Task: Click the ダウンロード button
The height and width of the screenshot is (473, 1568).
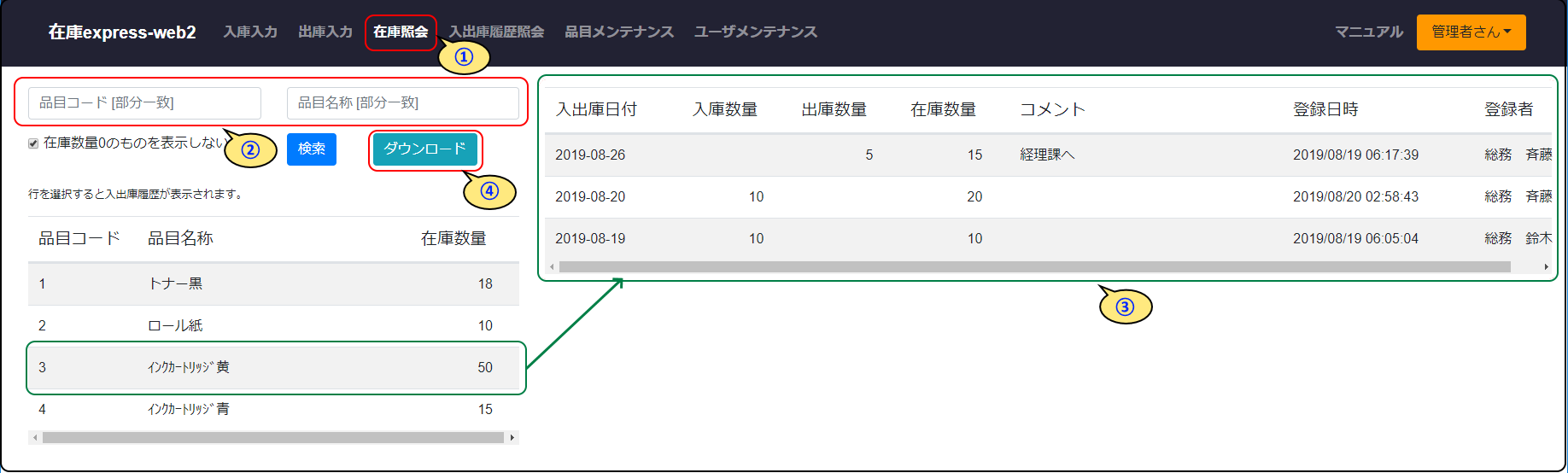Action: 424,149
